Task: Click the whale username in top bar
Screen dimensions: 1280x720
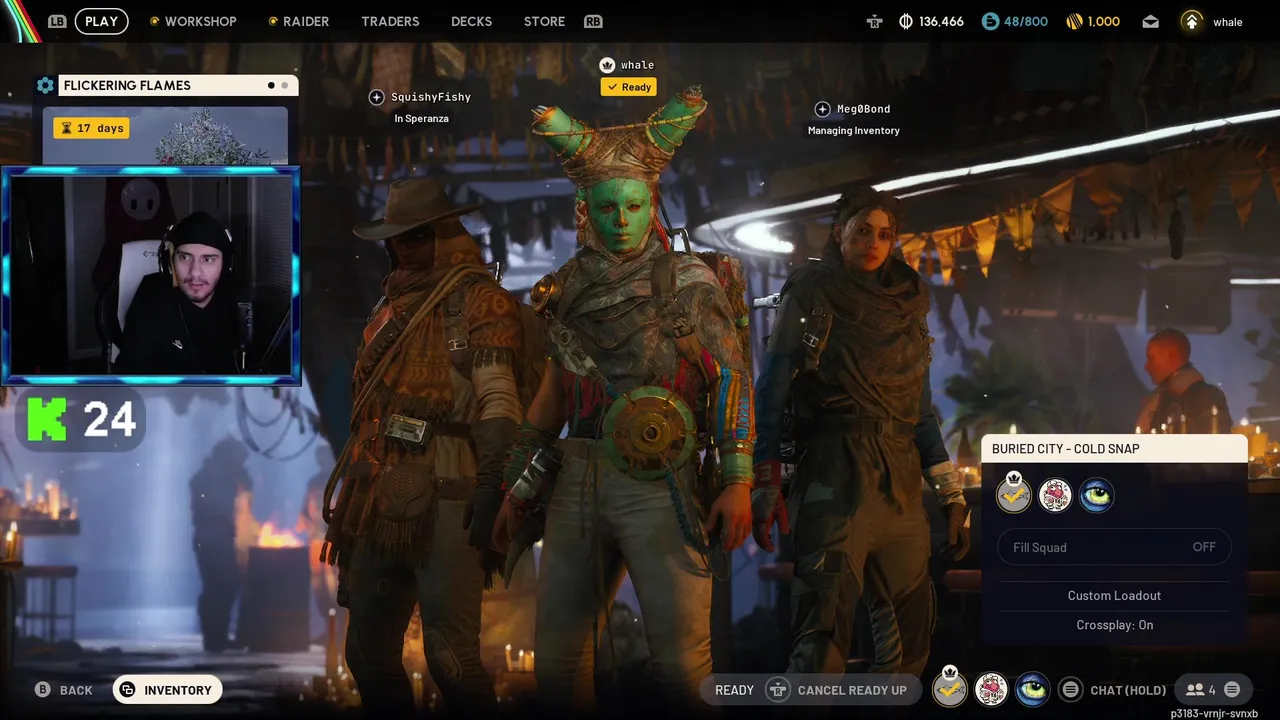Action: coord(1228,22)
